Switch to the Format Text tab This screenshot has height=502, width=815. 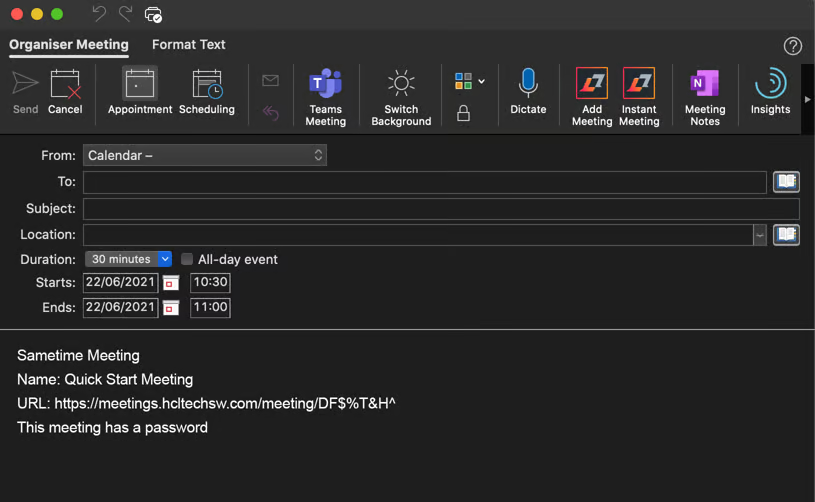coord(188,44)
